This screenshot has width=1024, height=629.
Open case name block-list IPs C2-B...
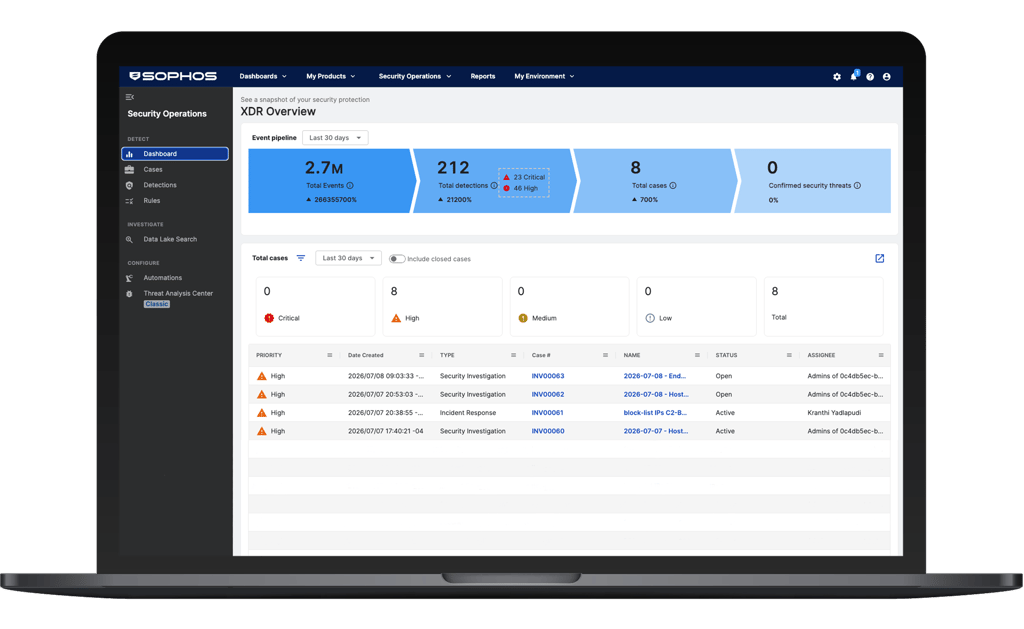655,413
